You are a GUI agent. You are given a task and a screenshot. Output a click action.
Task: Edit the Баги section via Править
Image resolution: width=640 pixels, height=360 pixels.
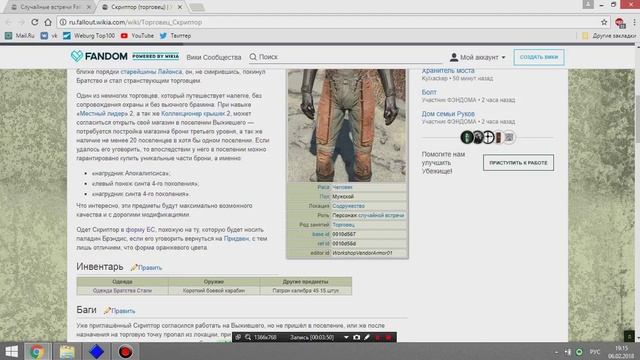click(x=120, y=311)
